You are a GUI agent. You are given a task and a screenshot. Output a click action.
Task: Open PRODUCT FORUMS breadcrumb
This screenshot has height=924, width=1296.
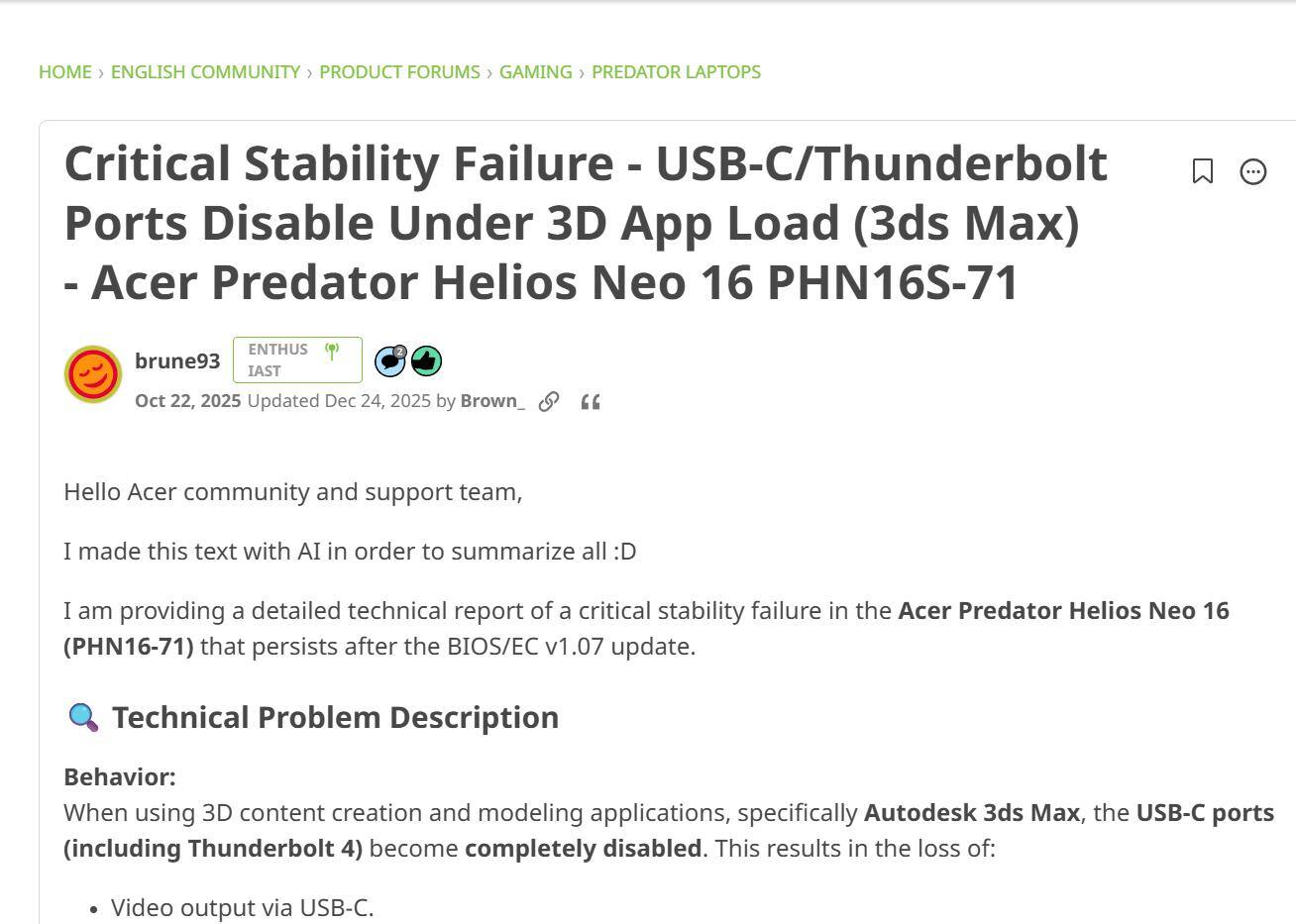pos(399,72)
